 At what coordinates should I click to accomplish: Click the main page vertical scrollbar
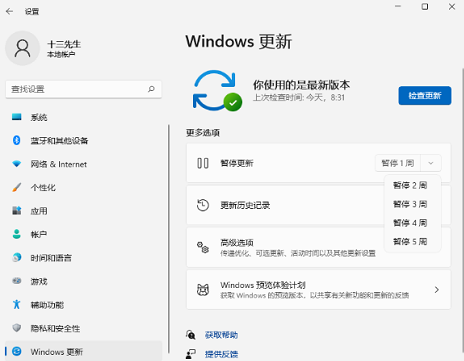[463, 210]
